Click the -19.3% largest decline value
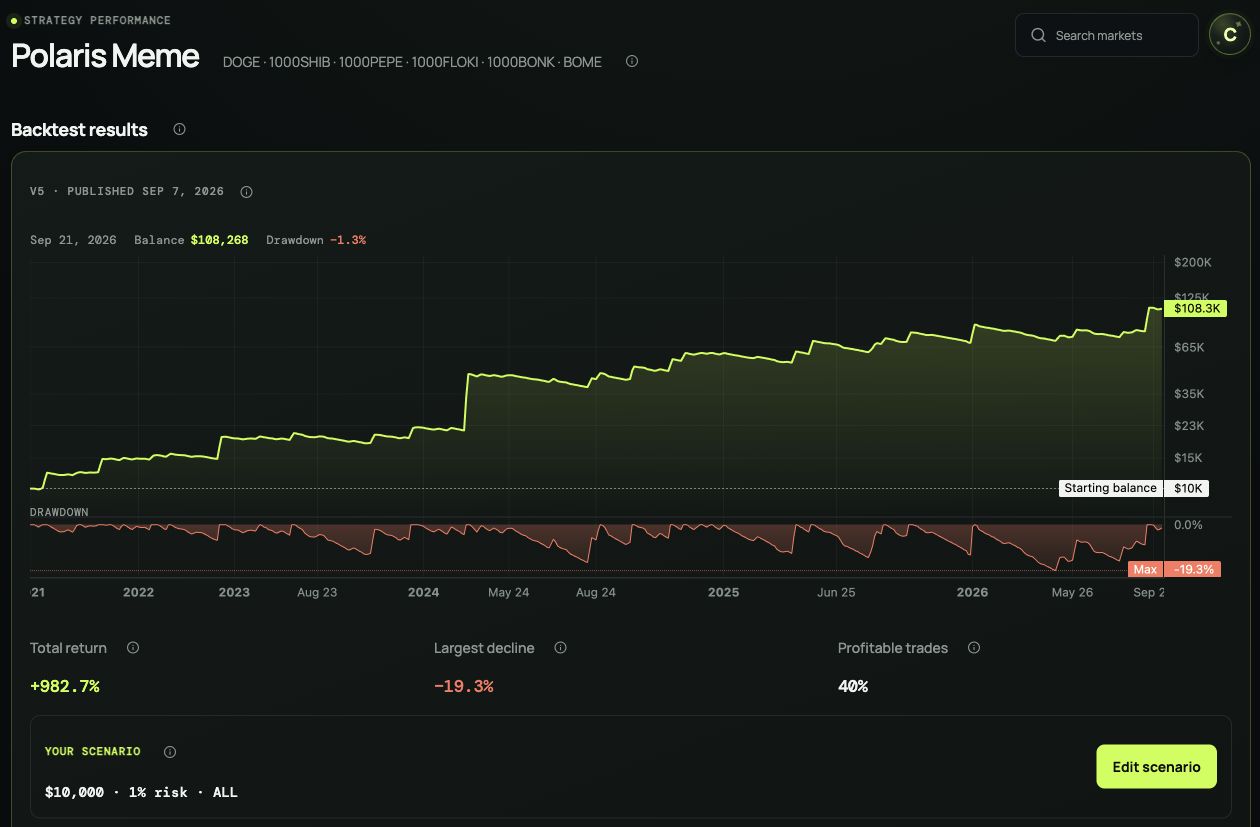Screen dimensions: 1260x827 click(x=463, y=686)
